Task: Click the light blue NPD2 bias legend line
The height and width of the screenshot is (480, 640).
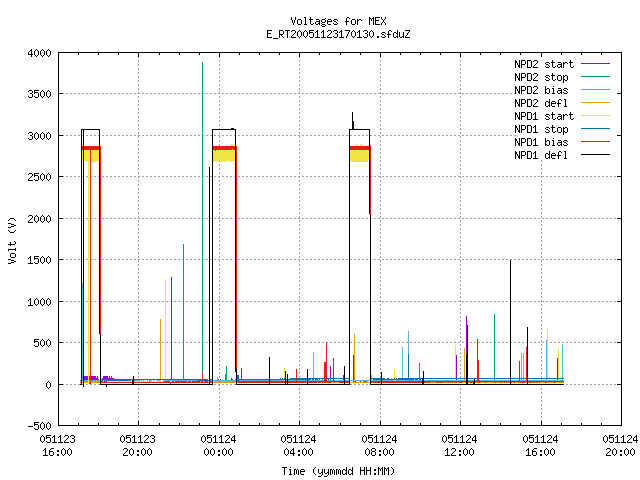Action: [x=596, y=90]
